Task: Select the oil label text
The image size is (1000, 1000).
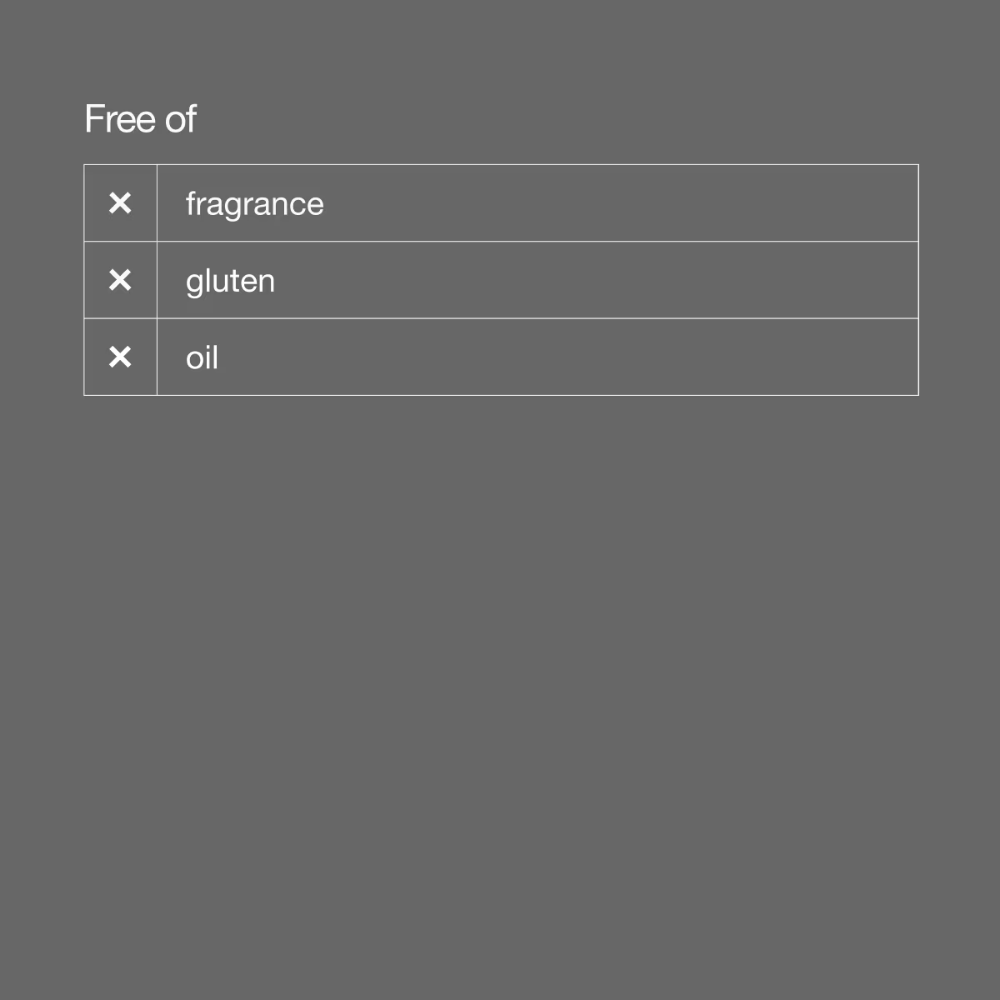Action: tap(202, 357)
